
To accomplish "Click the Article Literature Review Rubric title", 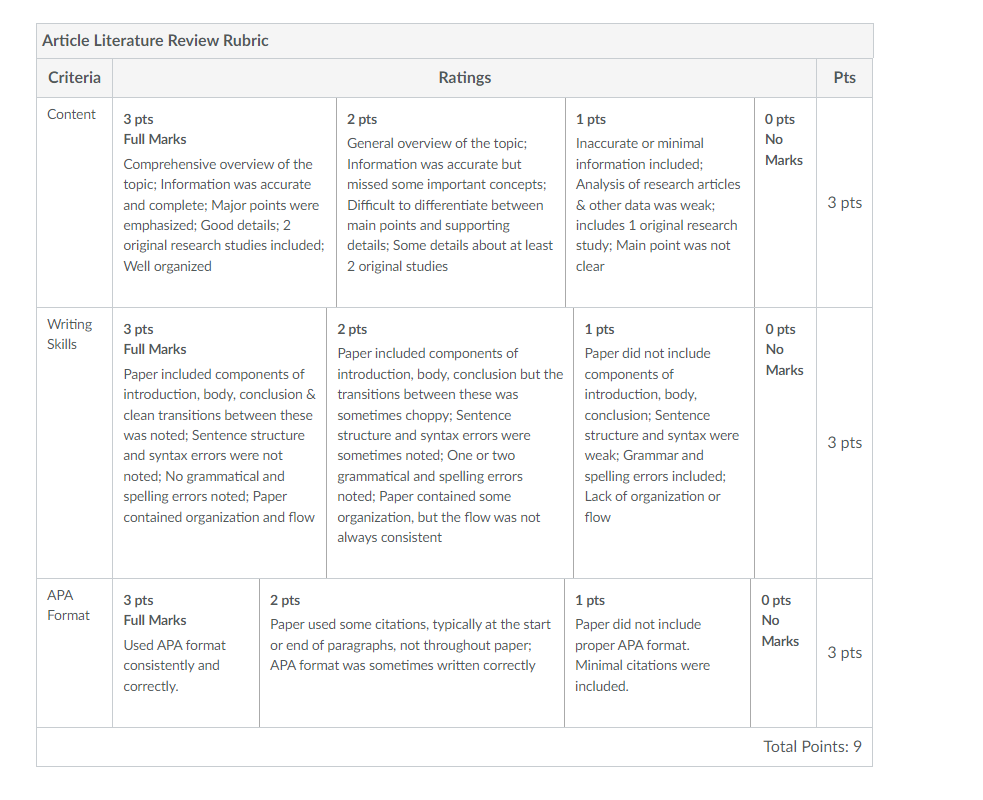I will (155, 41).
